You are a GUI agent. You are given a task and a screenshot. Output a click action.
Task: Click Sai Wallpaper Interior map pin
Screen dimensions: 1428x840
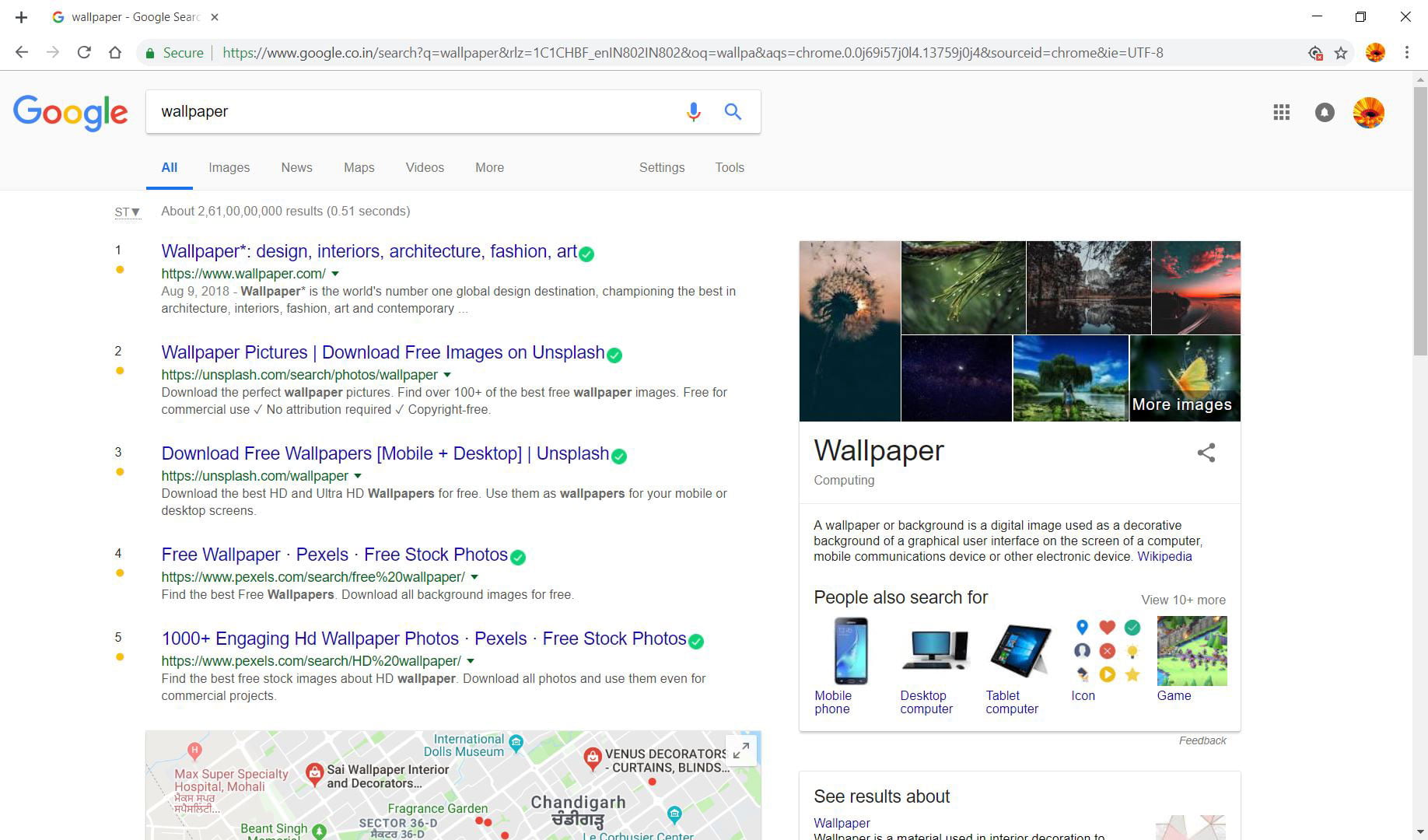pos(314,773)
